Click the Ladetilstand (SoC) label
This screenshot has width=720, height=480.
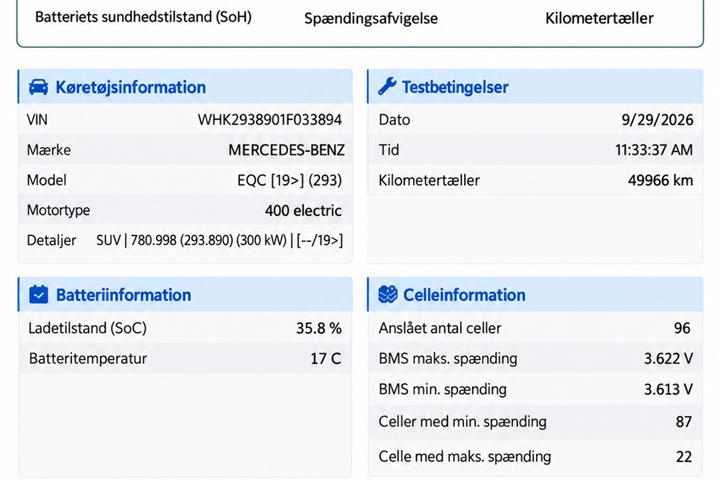[x=88, y=328]
